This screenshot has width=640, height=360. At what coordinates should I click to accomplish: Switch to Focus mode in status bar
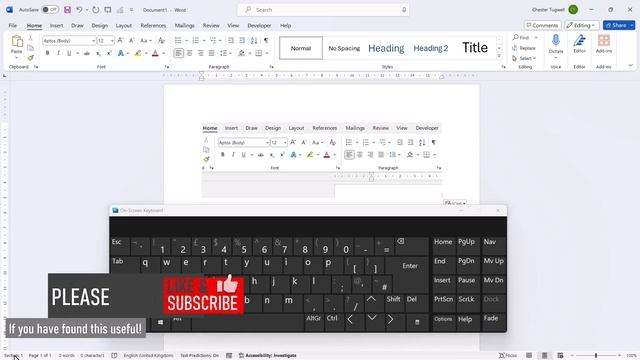click(x=508, y=356)
